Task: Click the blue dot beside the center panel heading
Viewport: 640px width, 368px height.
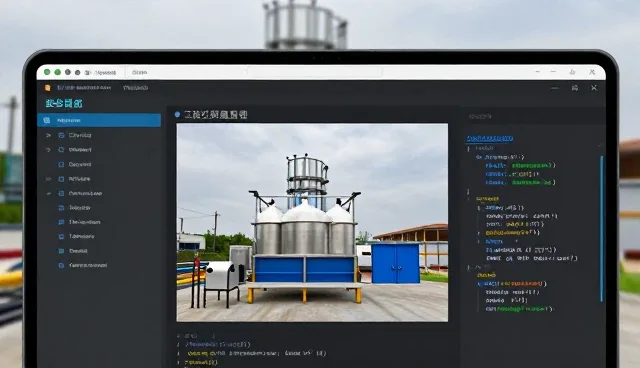Action: click(x=177, y=115)
